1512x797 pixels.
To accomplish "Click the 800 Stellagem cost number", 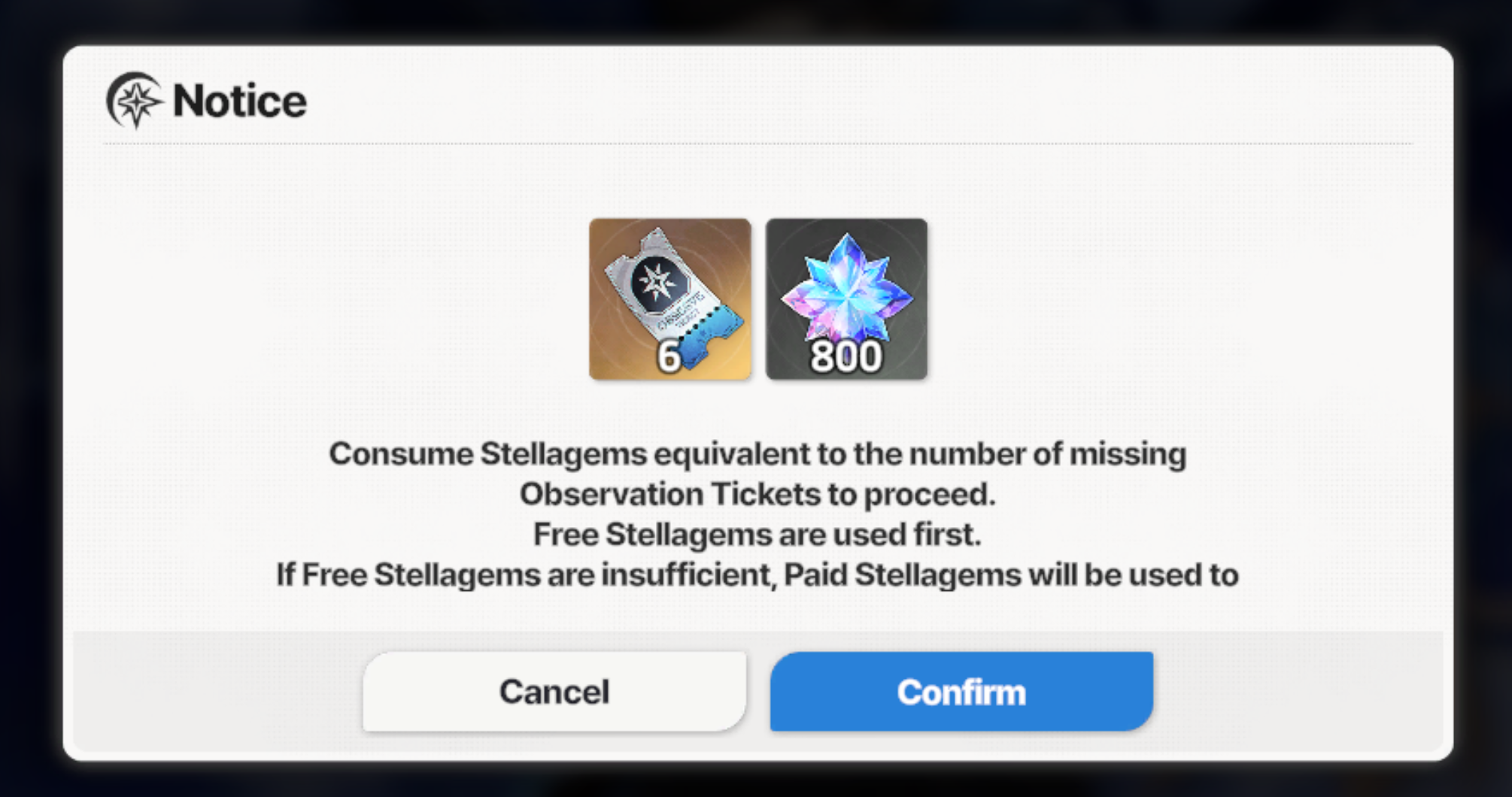I will point(846,357).
